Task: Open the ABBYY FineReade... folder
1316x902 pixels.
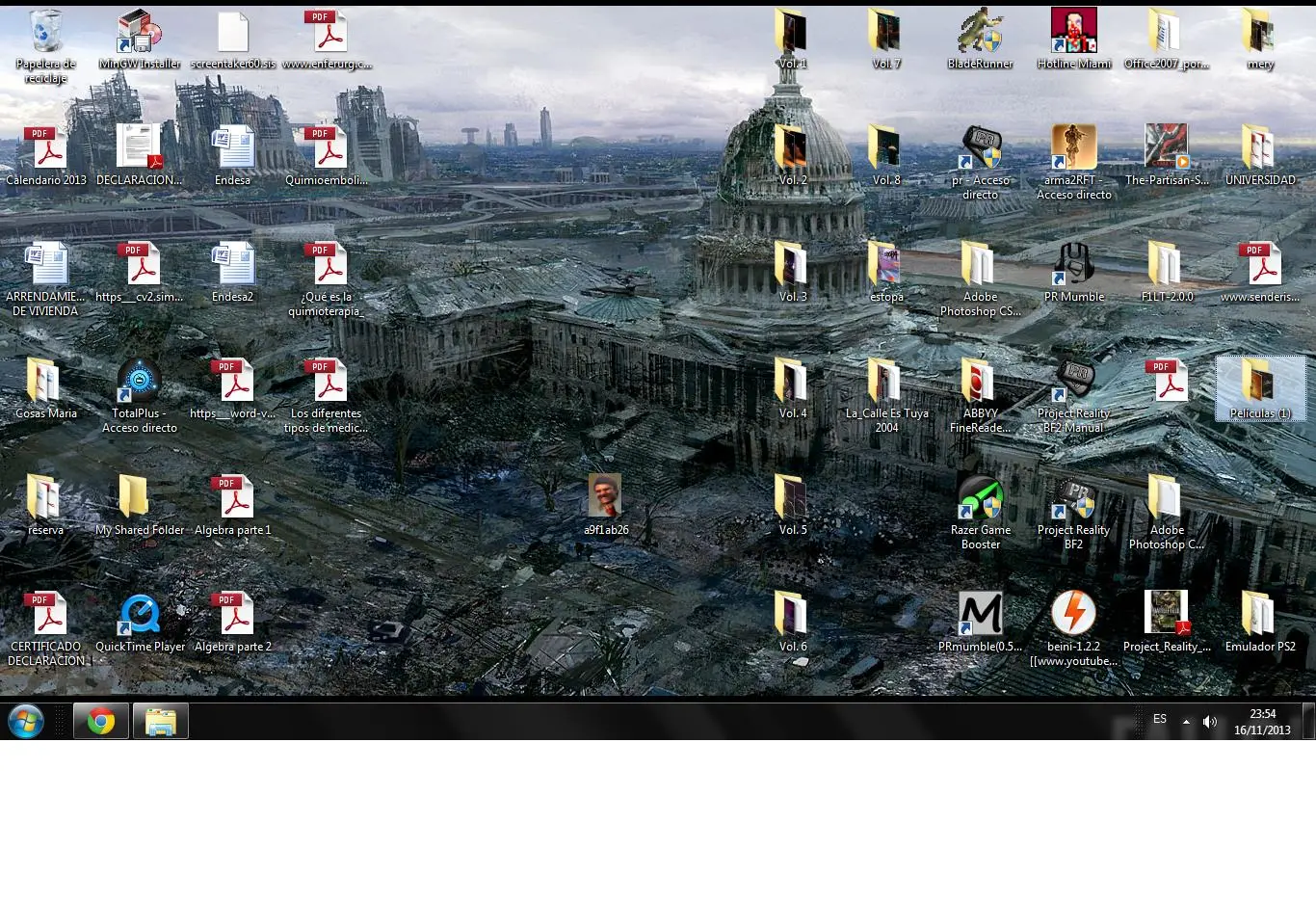Action: (980, 396)
